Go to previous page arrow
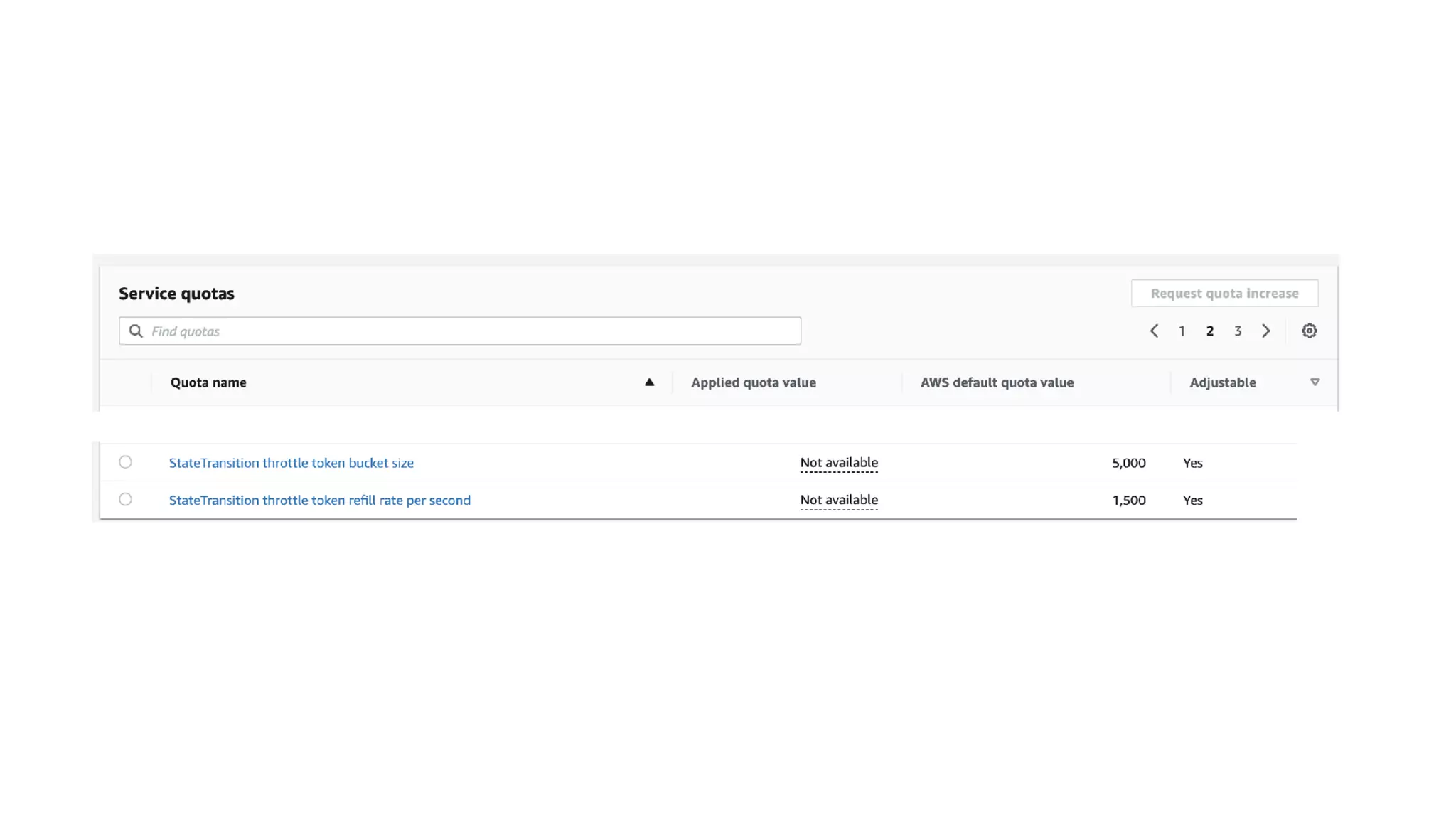 coord(1154,331)
